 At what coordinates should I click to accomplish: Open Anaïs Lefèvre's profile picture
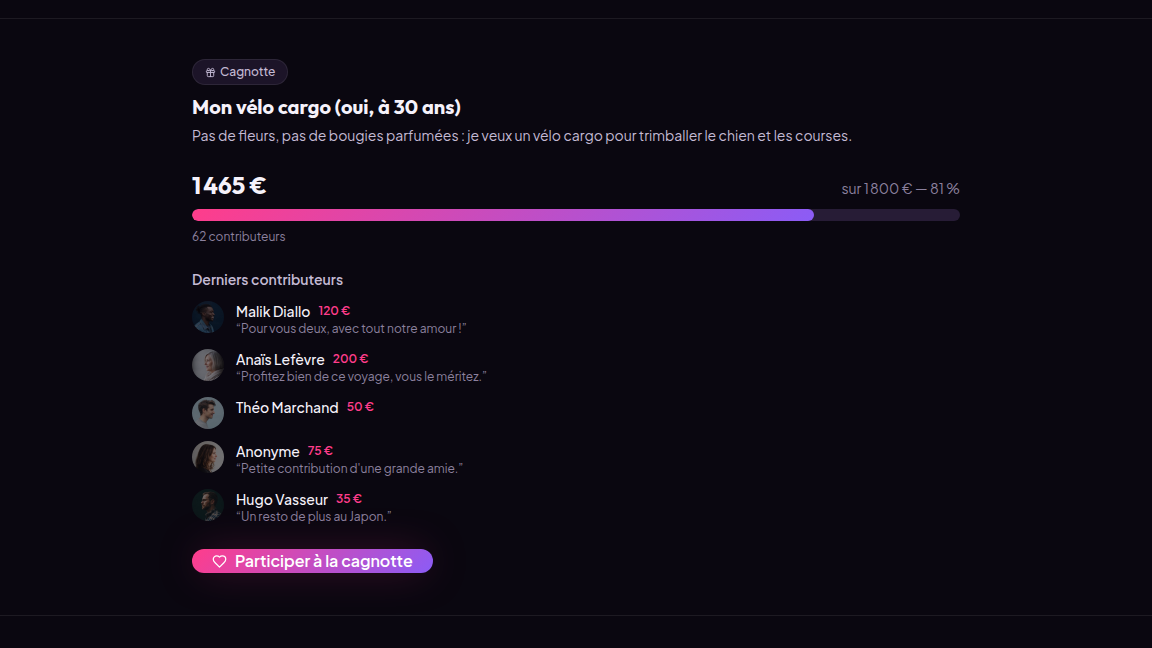(x=208, y=365)
